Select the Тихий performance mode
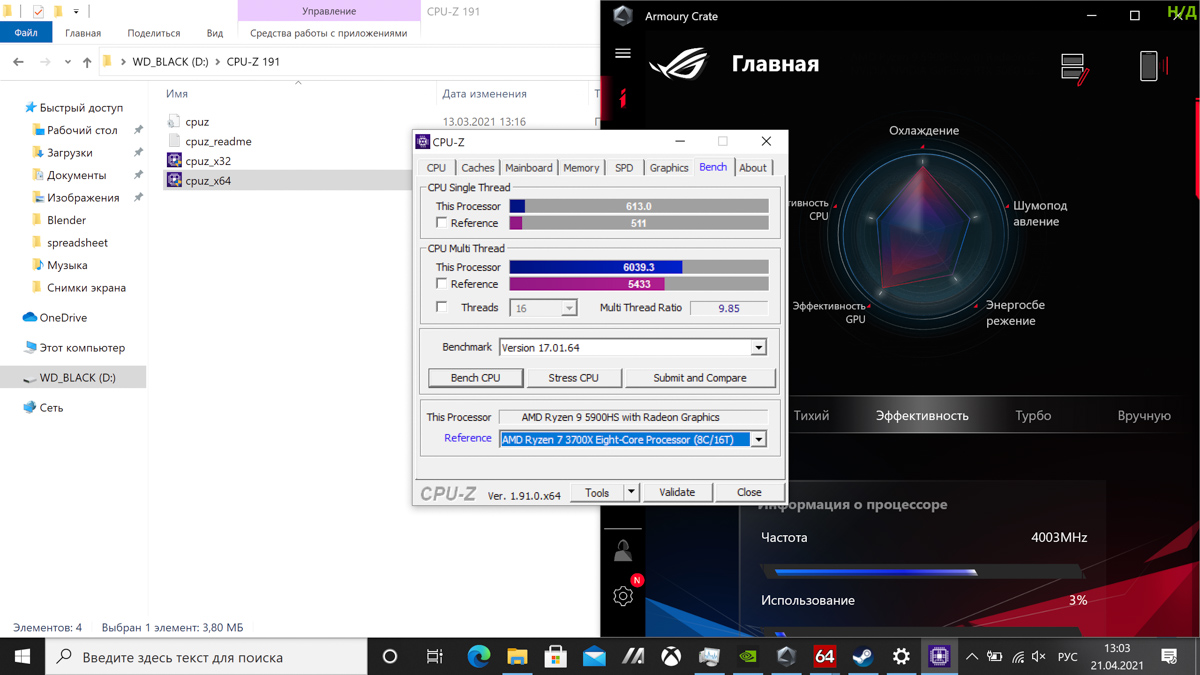The height and width of the screenshot is (675, 1200). (811, 416)
